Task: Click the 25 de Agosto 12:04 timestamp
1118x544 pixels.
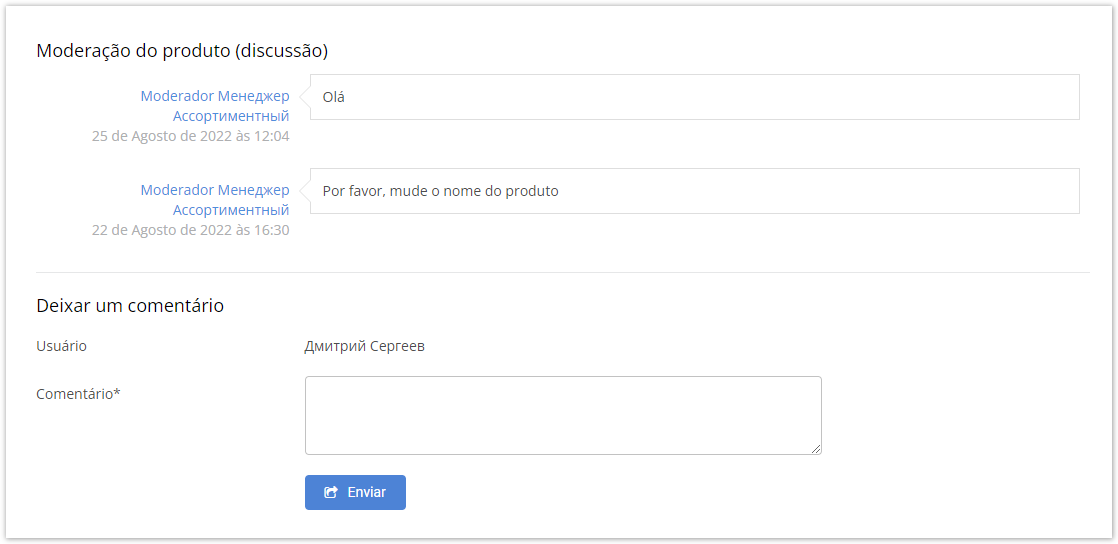Action: click(x=190, y=136)
